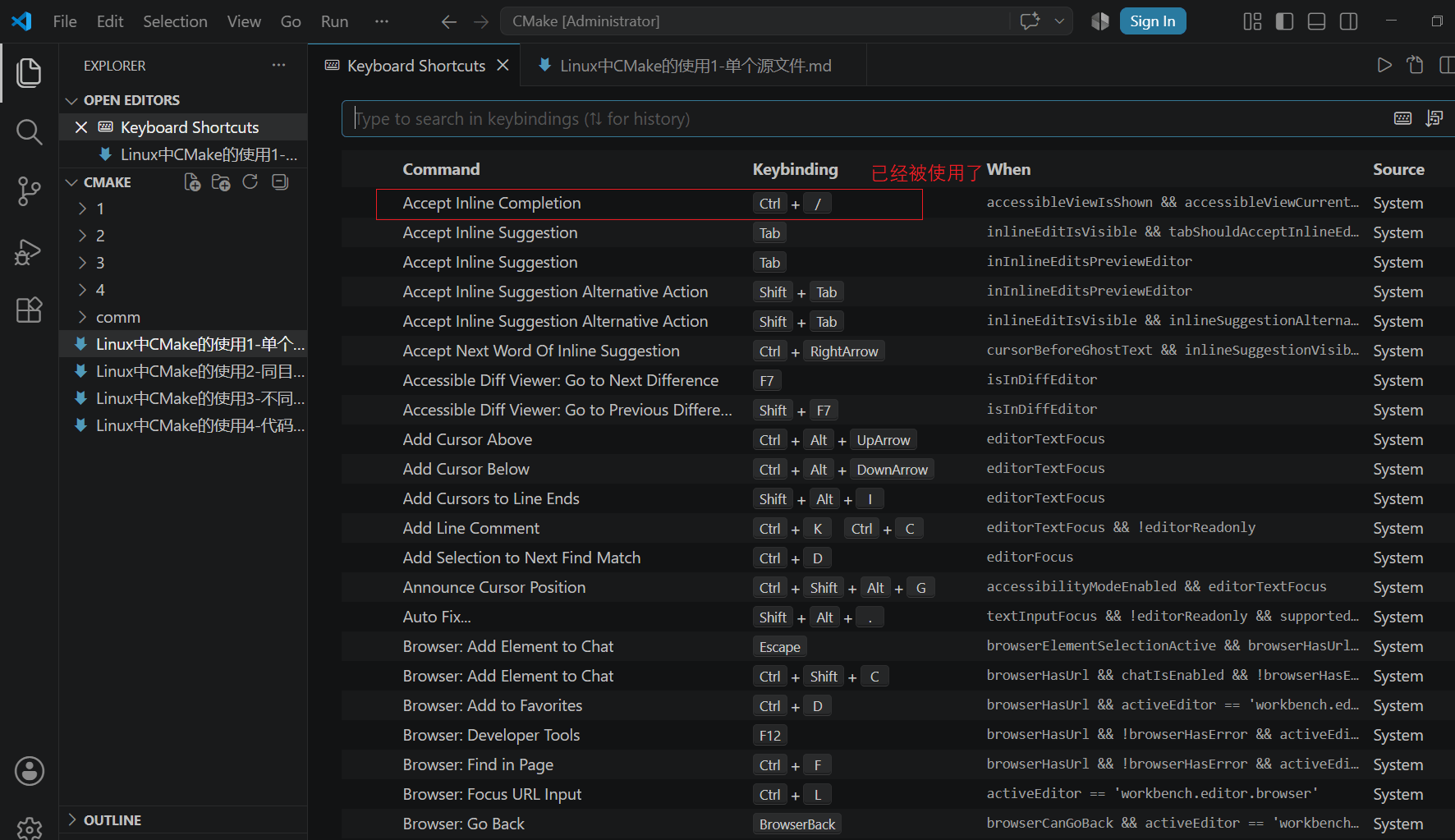Click the CMake command center search bar
Viewport: 1455px width, 840px height.
[754, 21]
